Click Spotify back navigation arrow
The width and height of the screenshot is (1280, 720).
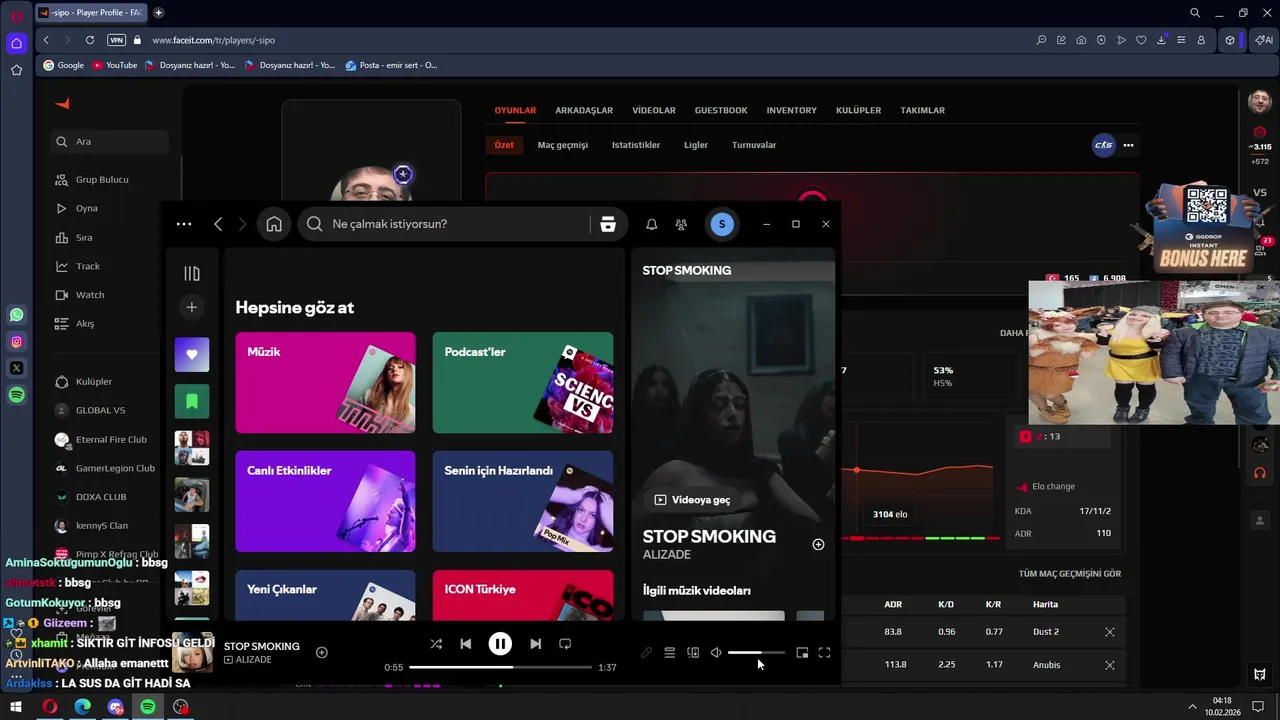pyautogui.click(x=218, y=224)
